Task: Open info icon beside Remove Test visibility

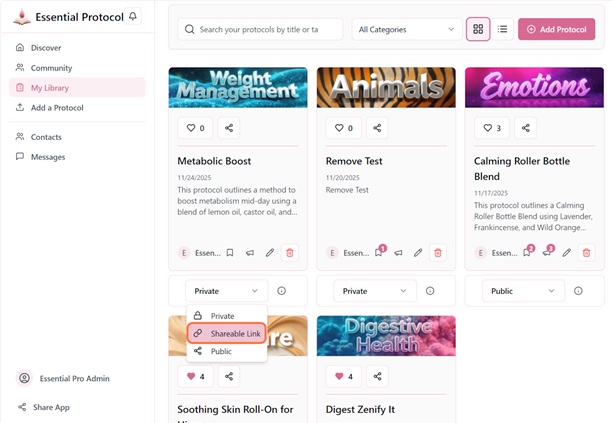Action: 430,291
